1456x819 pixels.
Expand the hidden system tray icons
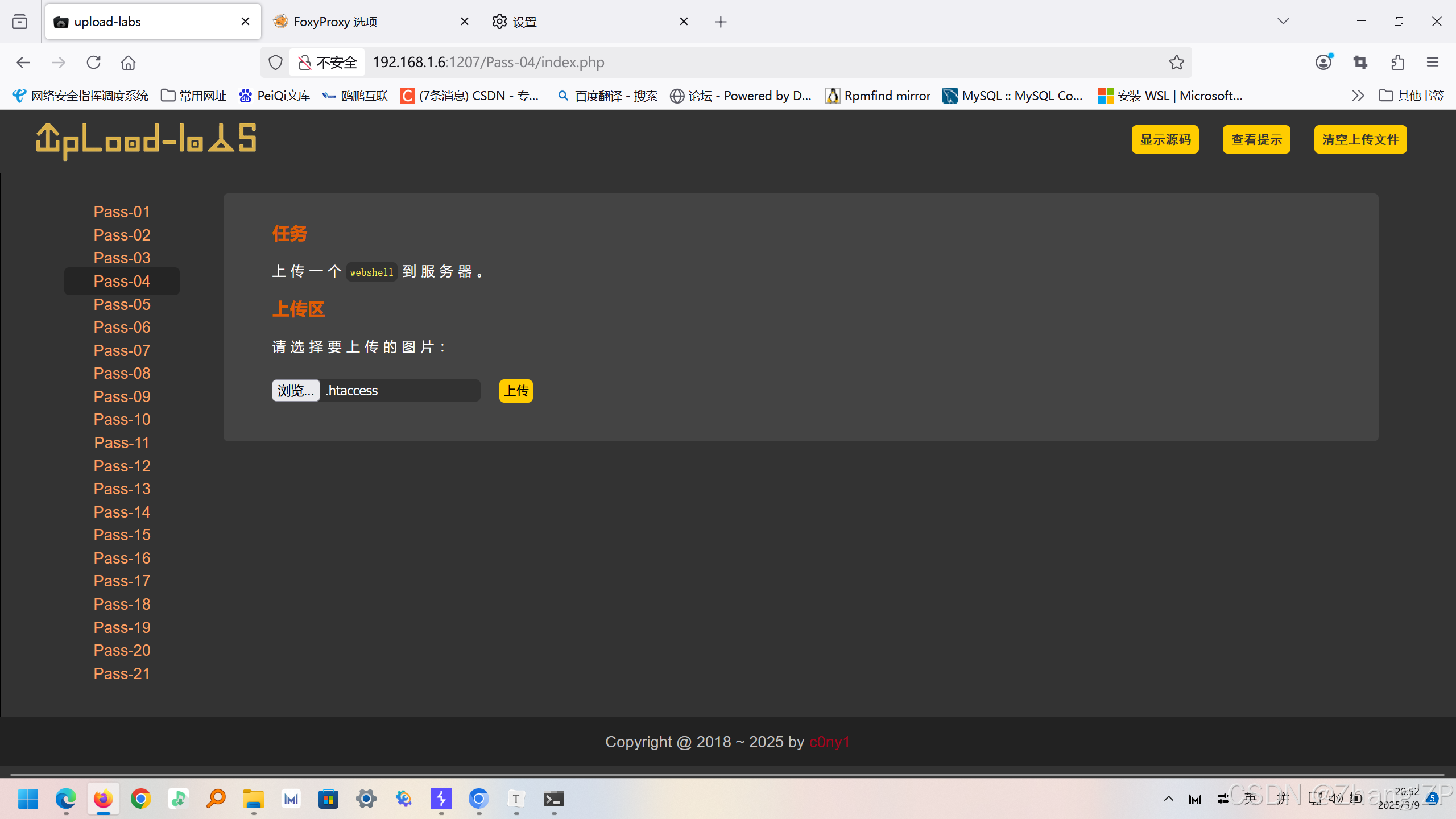tap(1168, 799)
